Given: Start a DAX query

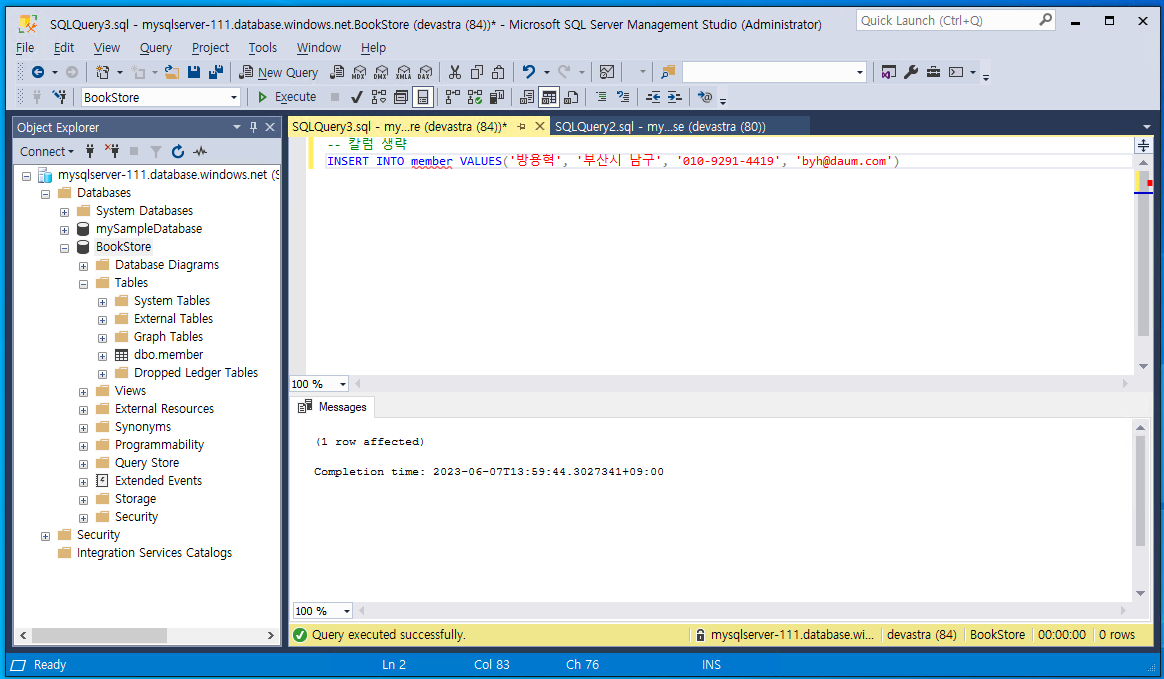Looking at the screenshot, I should click(x=425, y=72).
